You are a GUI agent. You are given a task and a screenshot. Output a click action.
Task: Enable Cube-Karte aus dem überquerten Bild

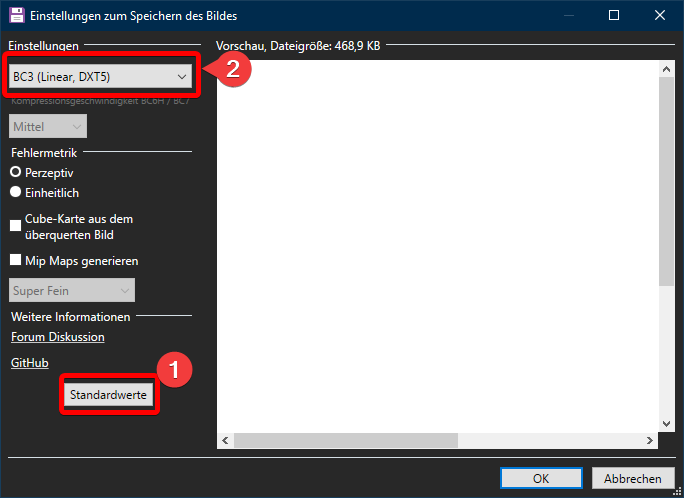point(16,226)
